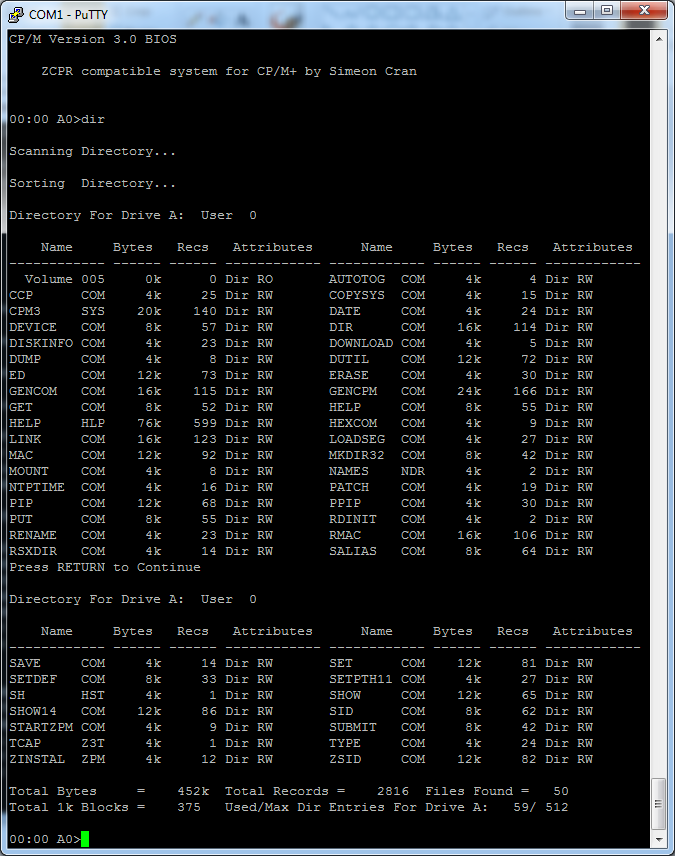Screen dimensions: 675x856
Task: Click the RENAME file name
Action: (33, 535)
